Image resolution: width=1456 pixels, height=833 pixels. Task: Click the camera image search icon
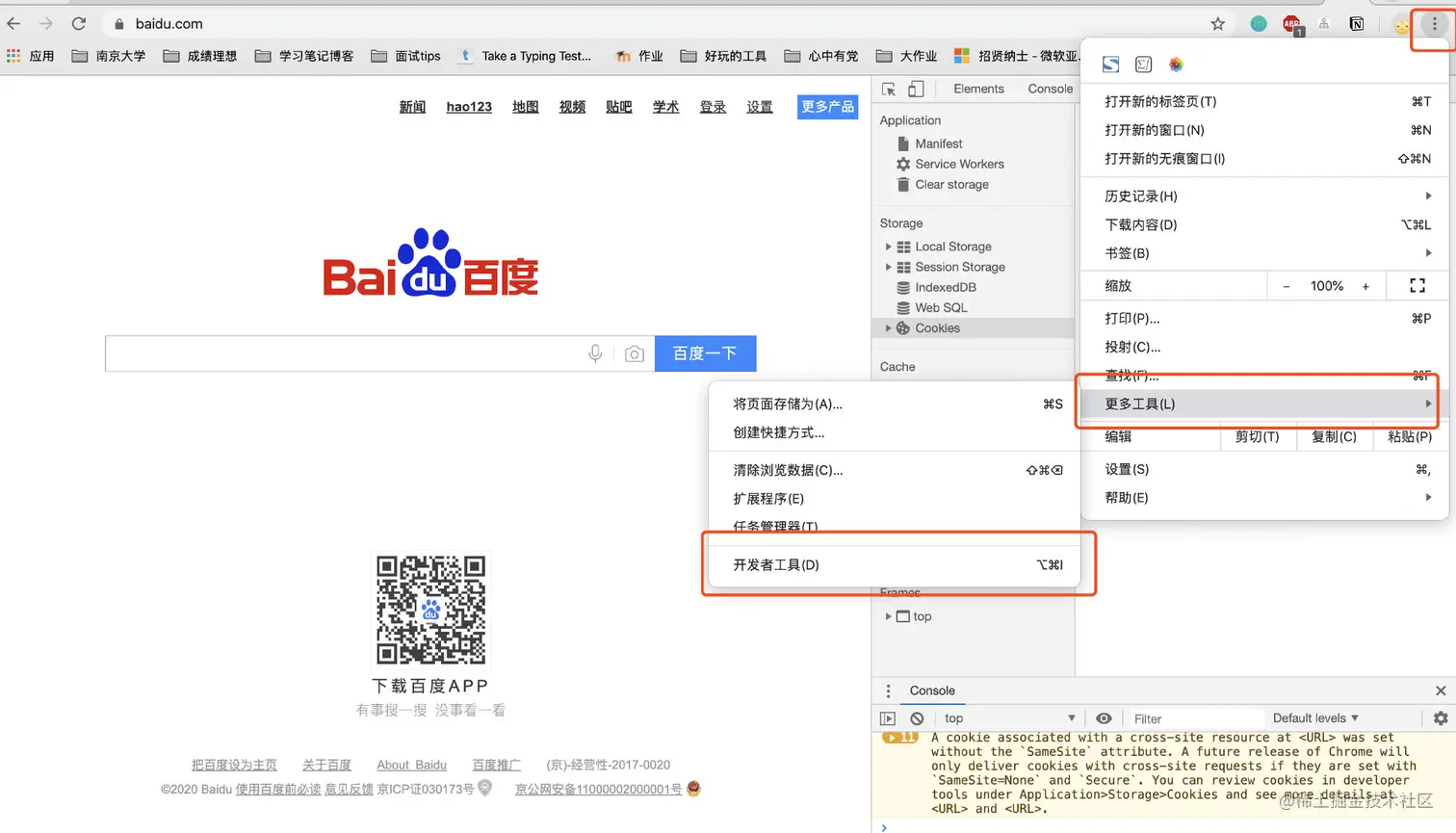click(x=634, y=354)
